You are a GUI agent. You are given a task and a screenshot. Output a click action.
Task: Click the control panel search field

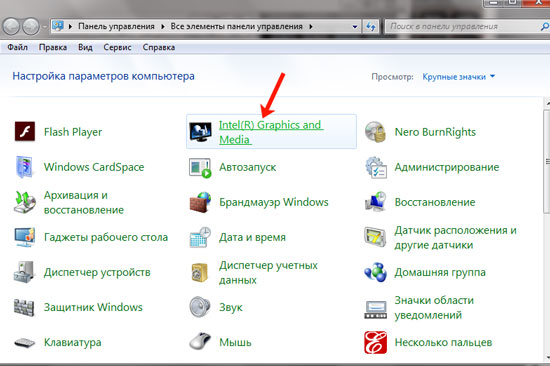[x=462, y=26]
